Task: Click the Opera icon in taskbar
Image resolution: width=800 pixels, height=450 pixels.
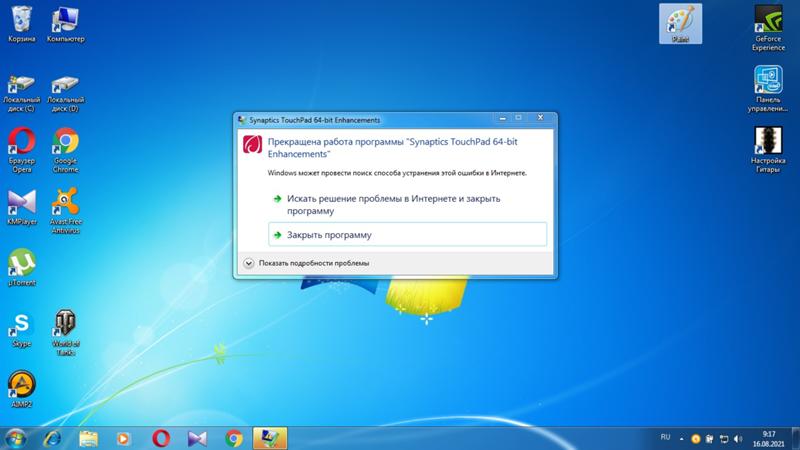Action: (161, 438)
